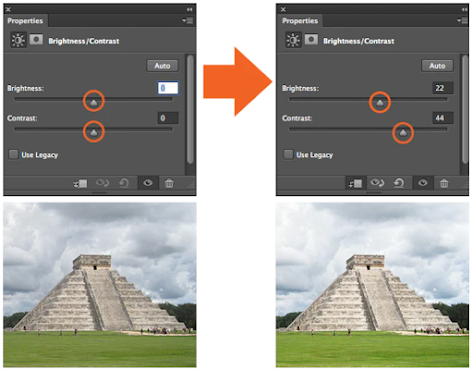Delete the adjustment layer in the left panel
Screen dimensions: 473x370
[x=169, y=183]
